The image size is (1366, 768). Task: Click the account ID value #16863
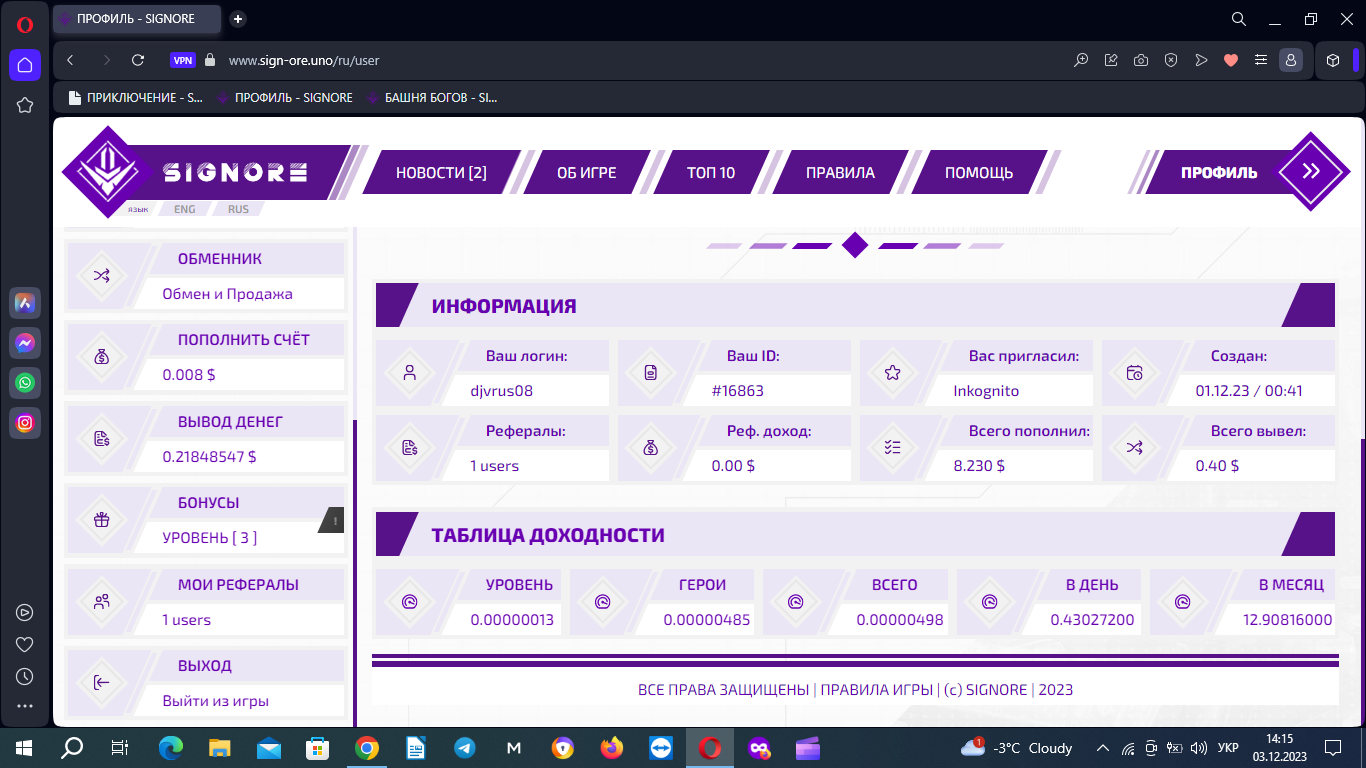(x=738, y=391)
